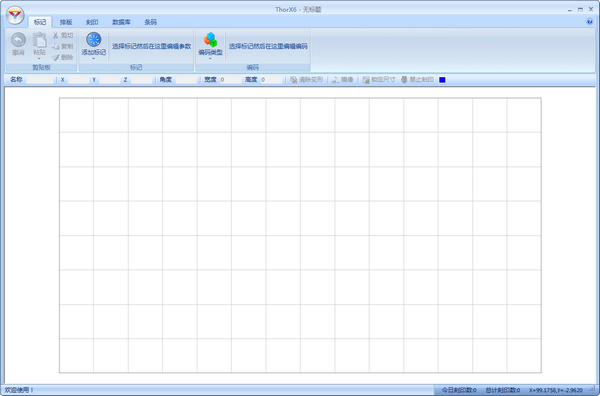Open the 条码 ribbon tab

click(150, 22)
